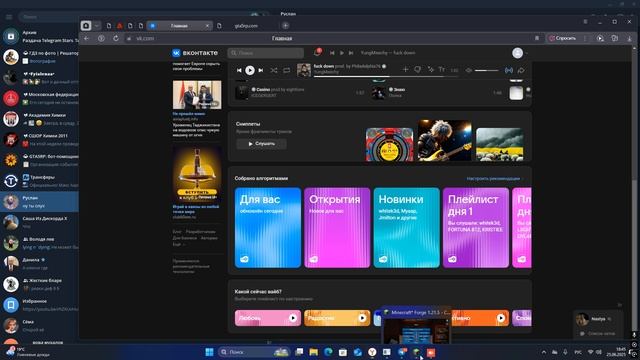Play the Любовь vibe

(268, 318)
